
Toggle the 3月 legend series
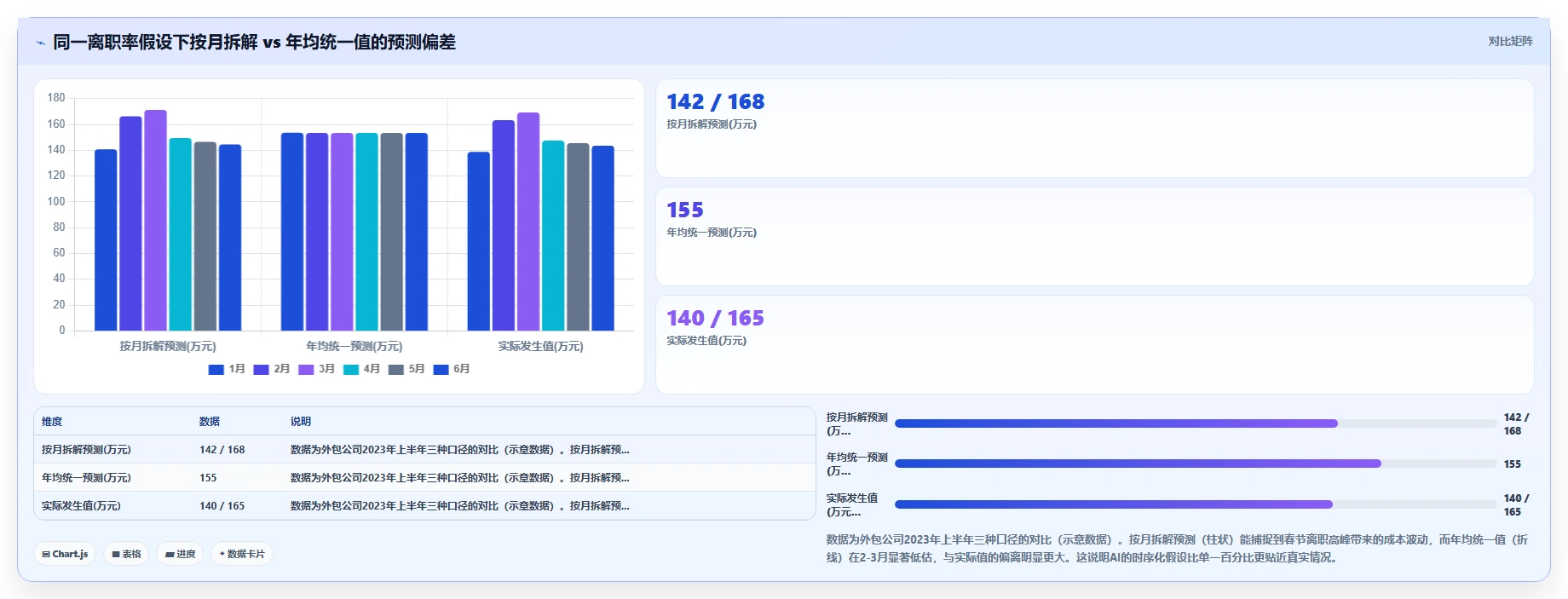tap(317, 369)
